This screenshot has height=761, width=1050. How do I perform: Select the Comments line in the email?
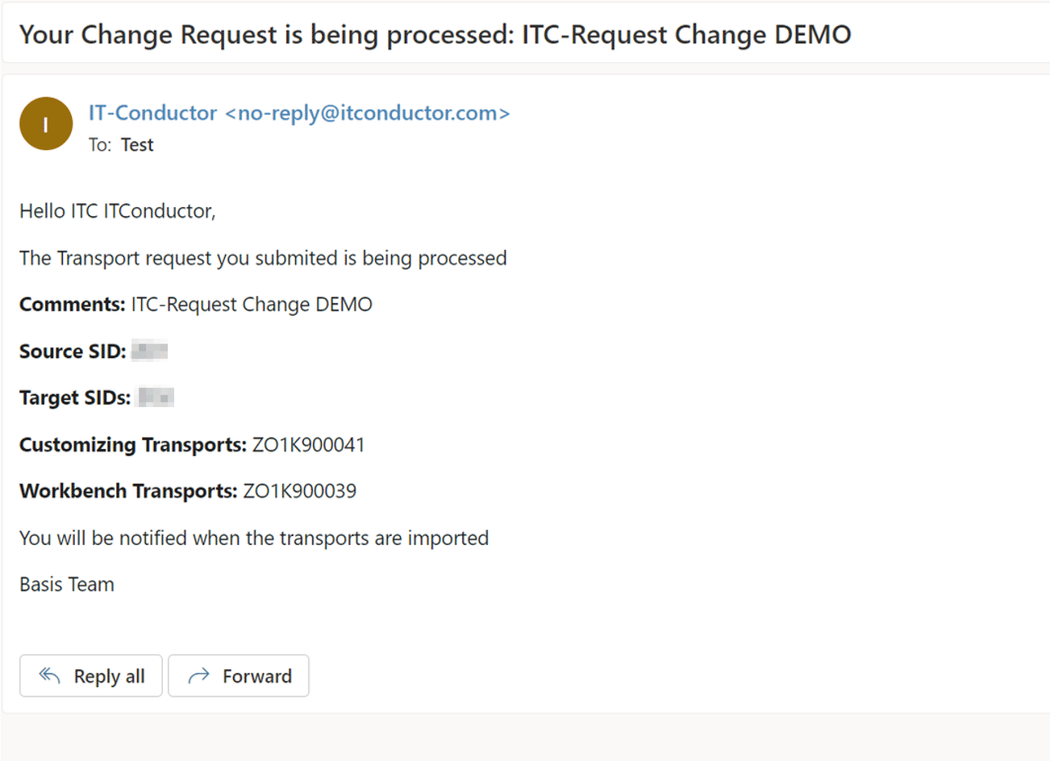pos(195,303)
